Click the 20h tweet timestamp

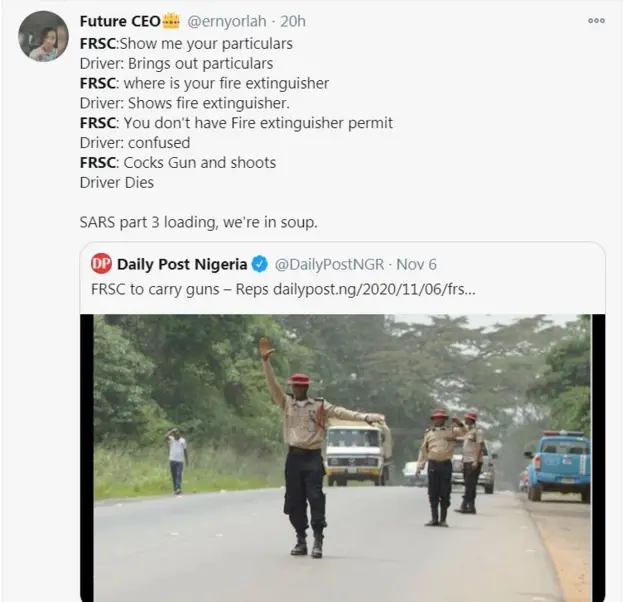[293, 21]
